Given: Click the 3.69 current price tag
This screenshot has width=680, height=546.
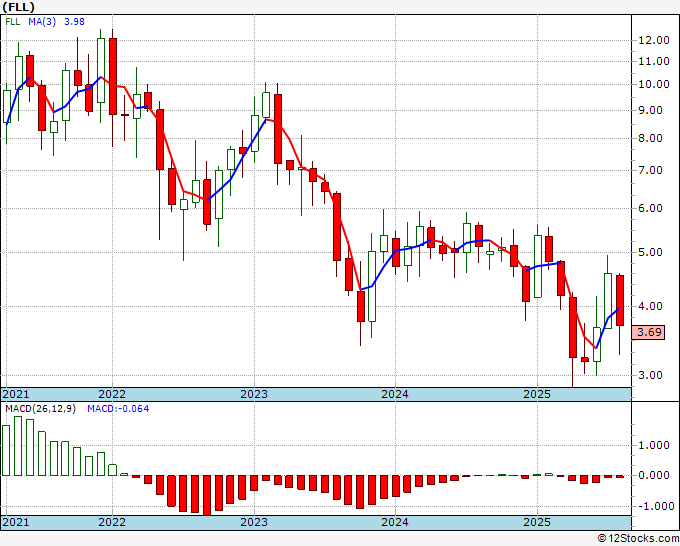Looking at the screenshot, I should tap(649, 332).
